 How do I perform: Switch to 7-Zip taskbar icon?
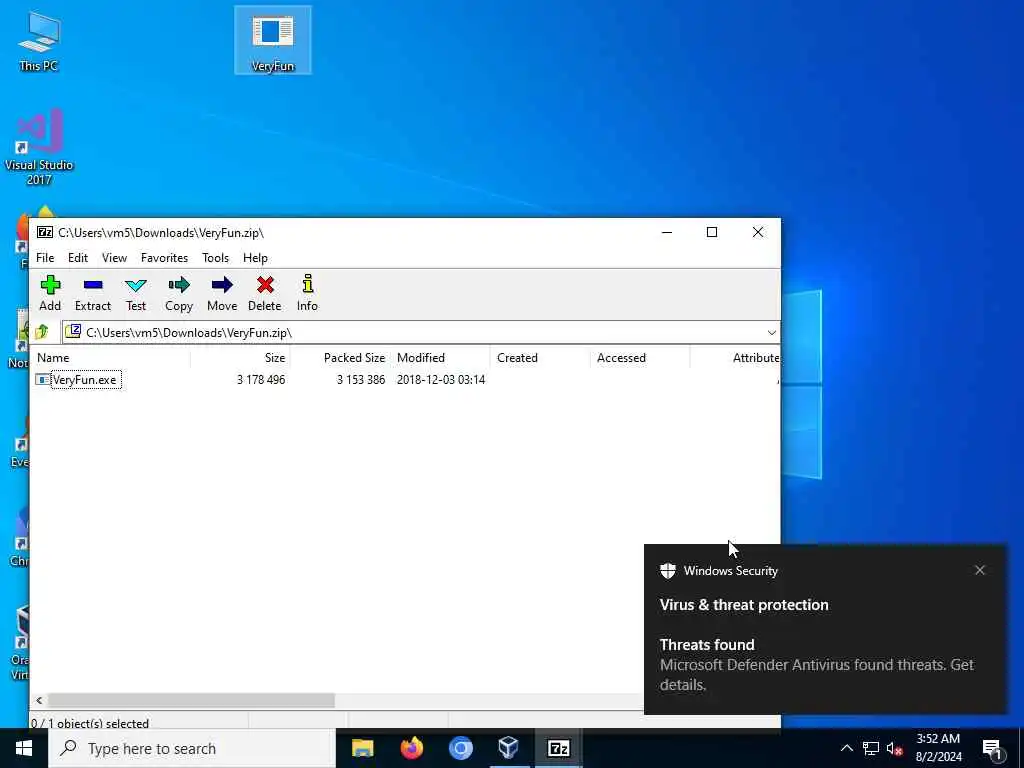click(x=558, y=748)
